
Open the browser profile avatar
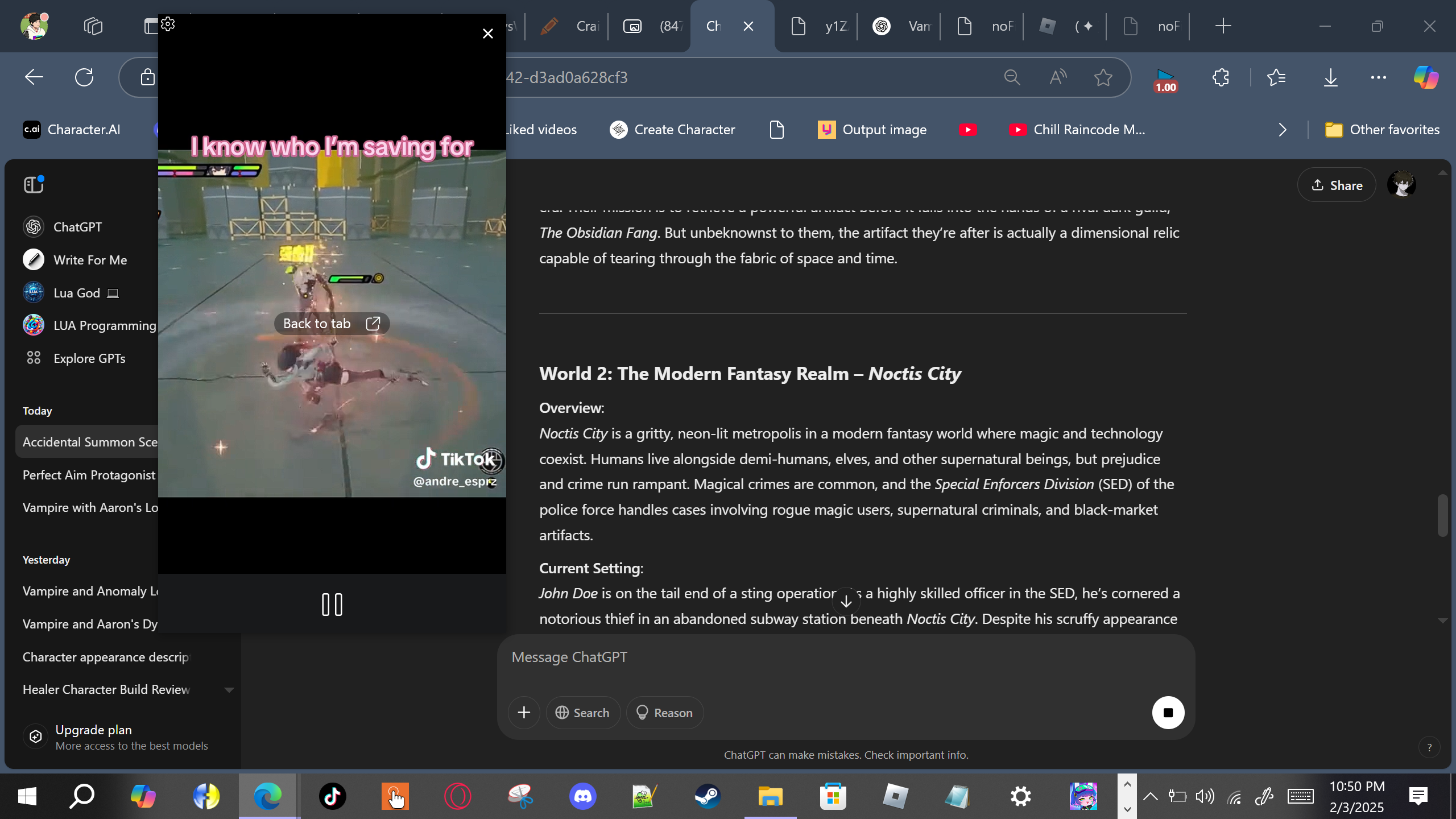pyautogui.click(x=34, y=26)
